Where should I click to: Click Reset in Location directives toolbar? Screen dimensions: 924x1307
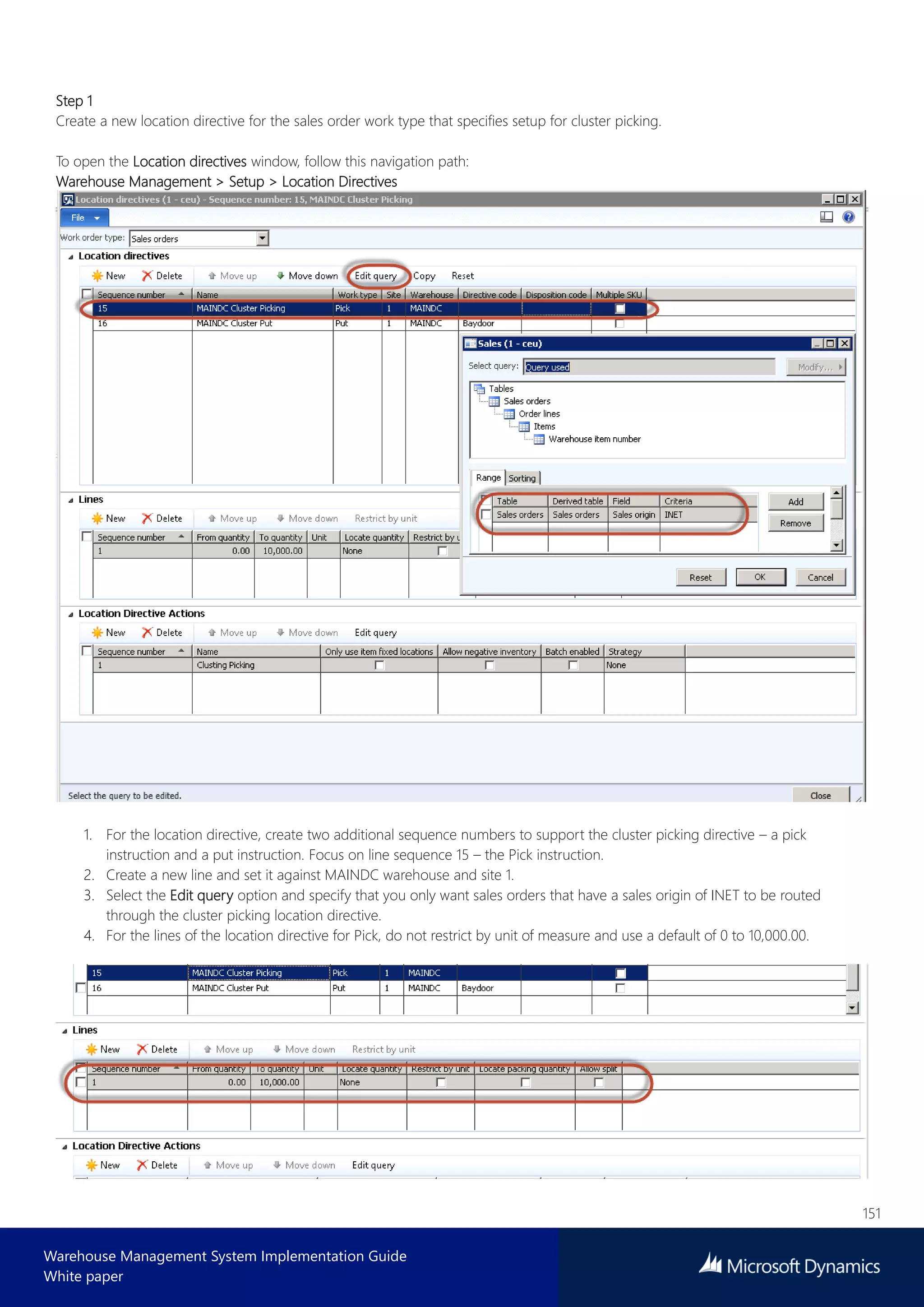(x=462, y=275)
